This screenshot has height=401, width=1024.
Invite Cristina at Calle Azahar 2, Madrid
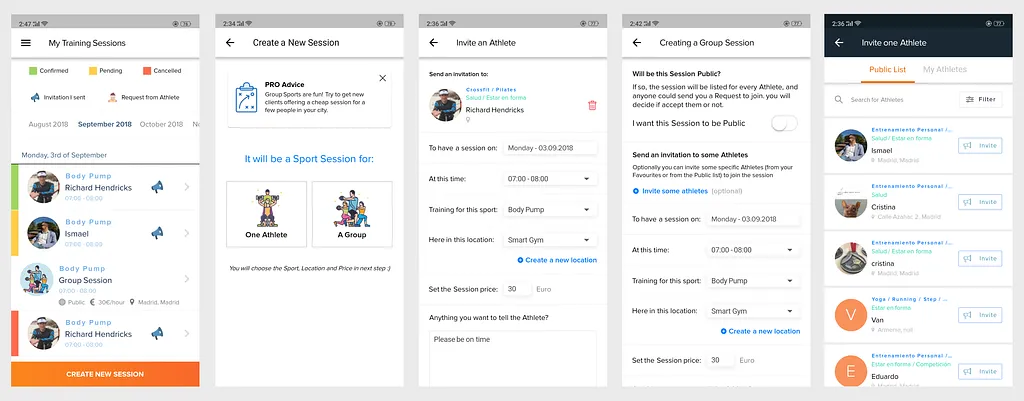pyautogui.click(x=980, y=202)
